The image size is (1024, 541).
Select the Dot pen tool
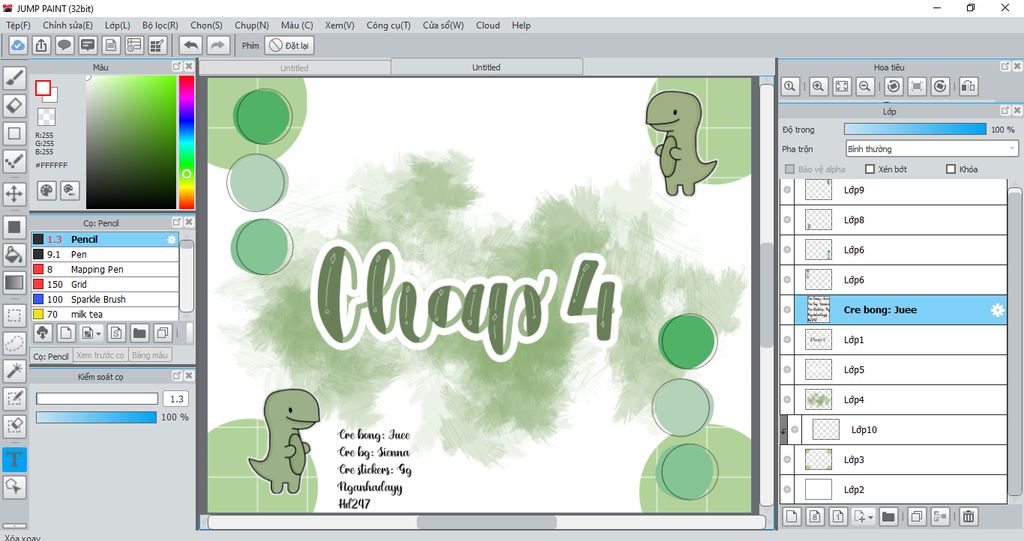click(x=14, y=161)
